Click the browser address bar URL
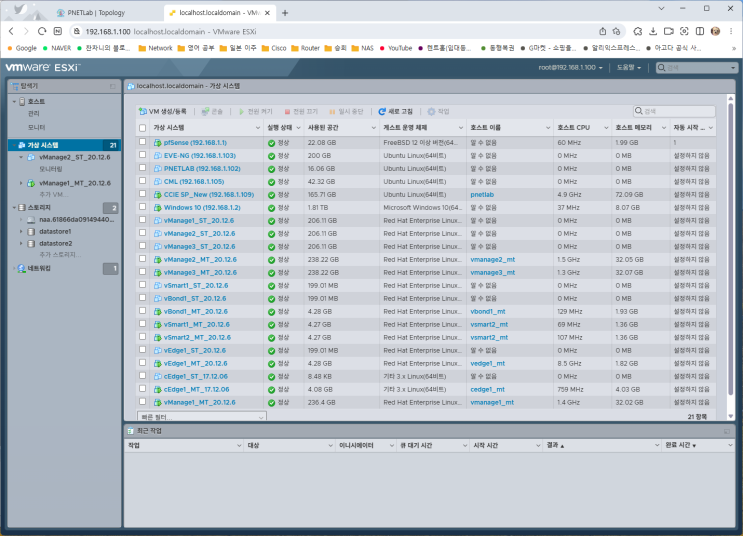Screen dimensions: 743x536 [171, 32]
